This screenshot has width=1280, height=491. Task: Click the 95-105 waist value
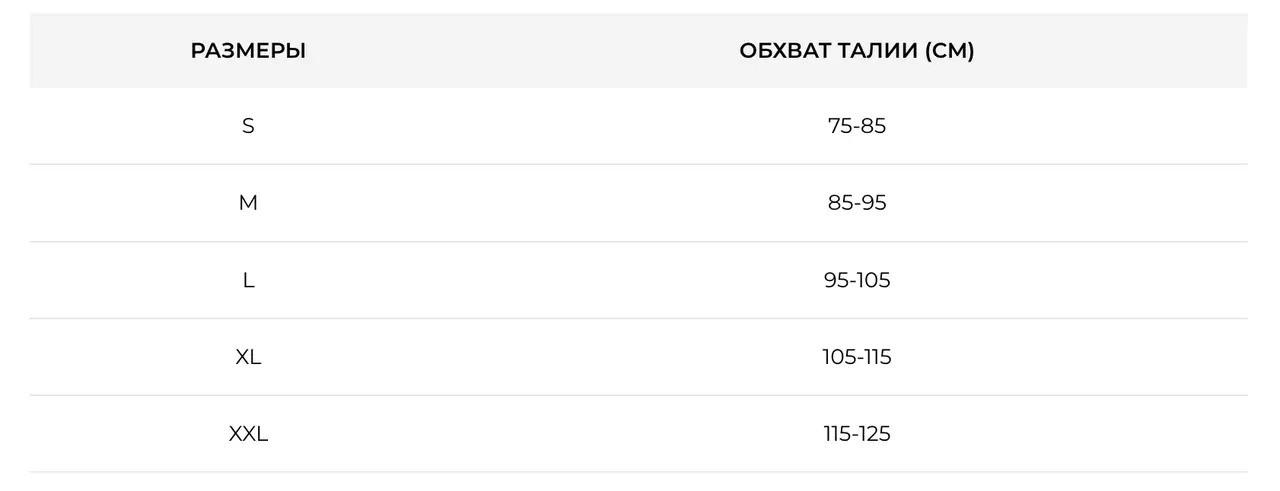(x=857, y=280)
